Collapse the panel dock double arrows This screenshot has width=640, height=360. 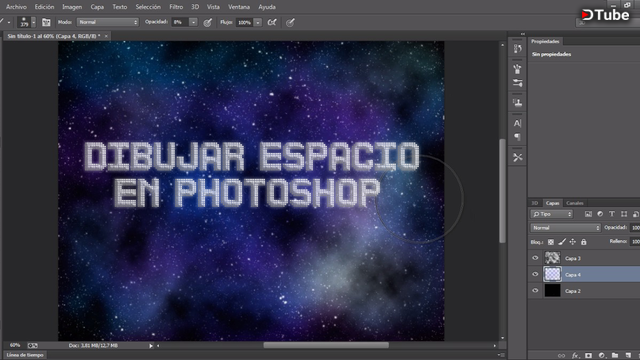pos(523,34)
